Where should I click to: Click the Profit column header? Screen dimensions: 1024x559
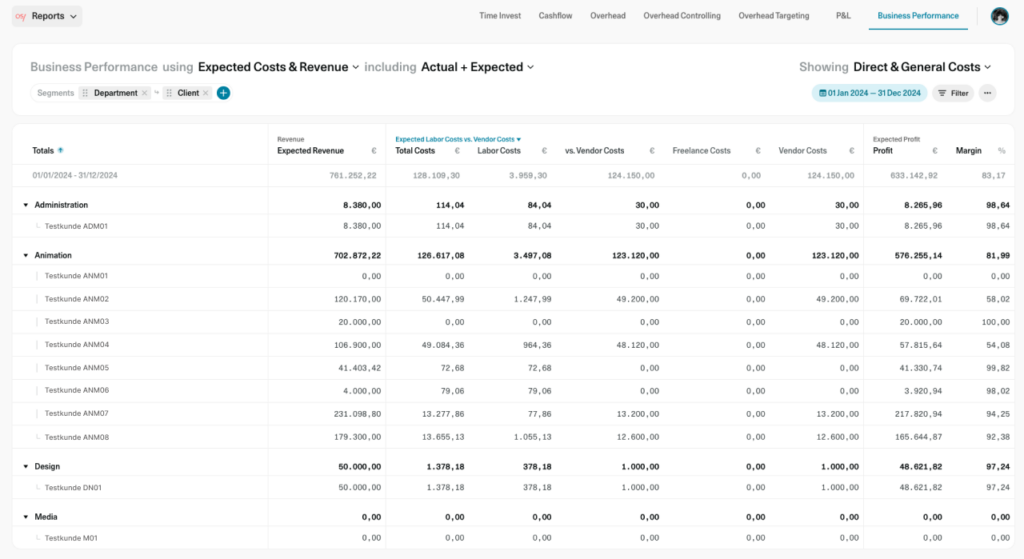[x=883, y=151]
